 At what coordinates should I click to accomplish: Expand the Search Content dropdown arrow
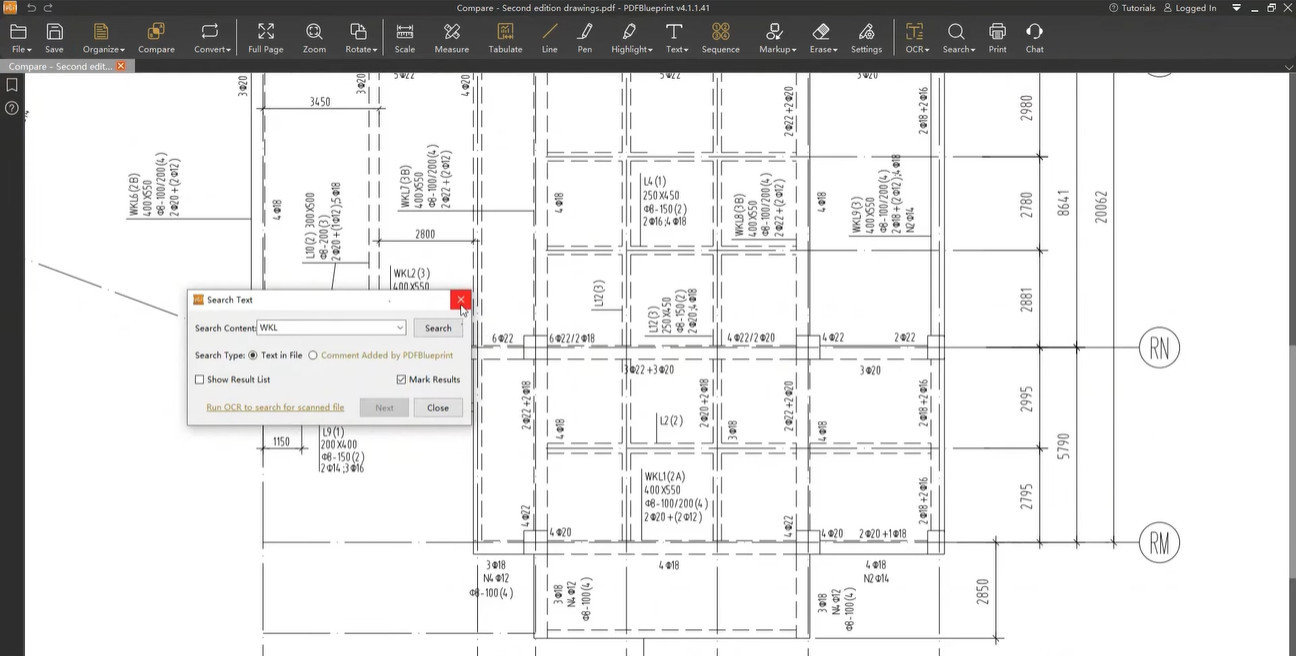(x=400, y=328)
